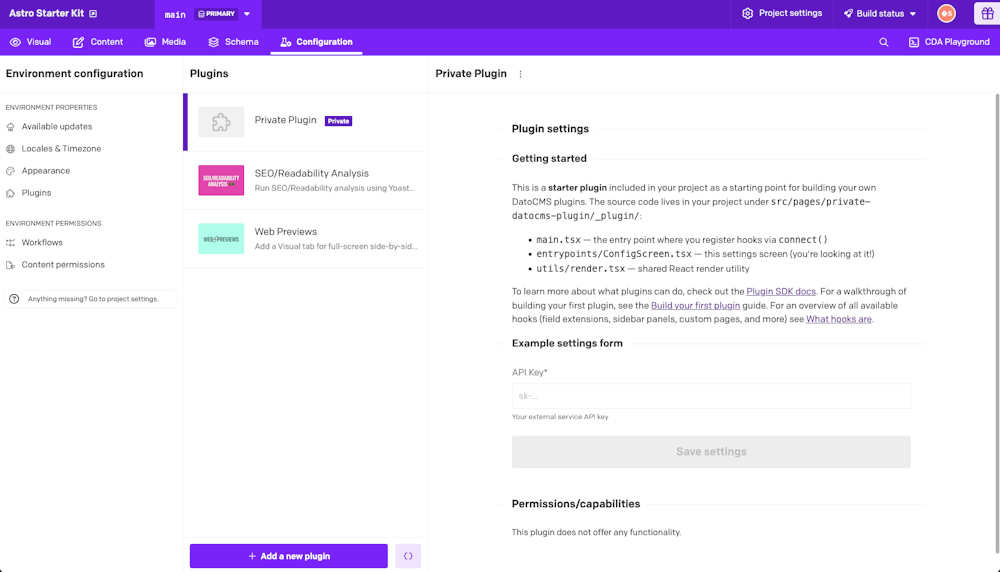Viewport: 1000px width, 572px height.
Task: Click the project link icon beside Astro Starter Kit
Action: coord(93,14)
